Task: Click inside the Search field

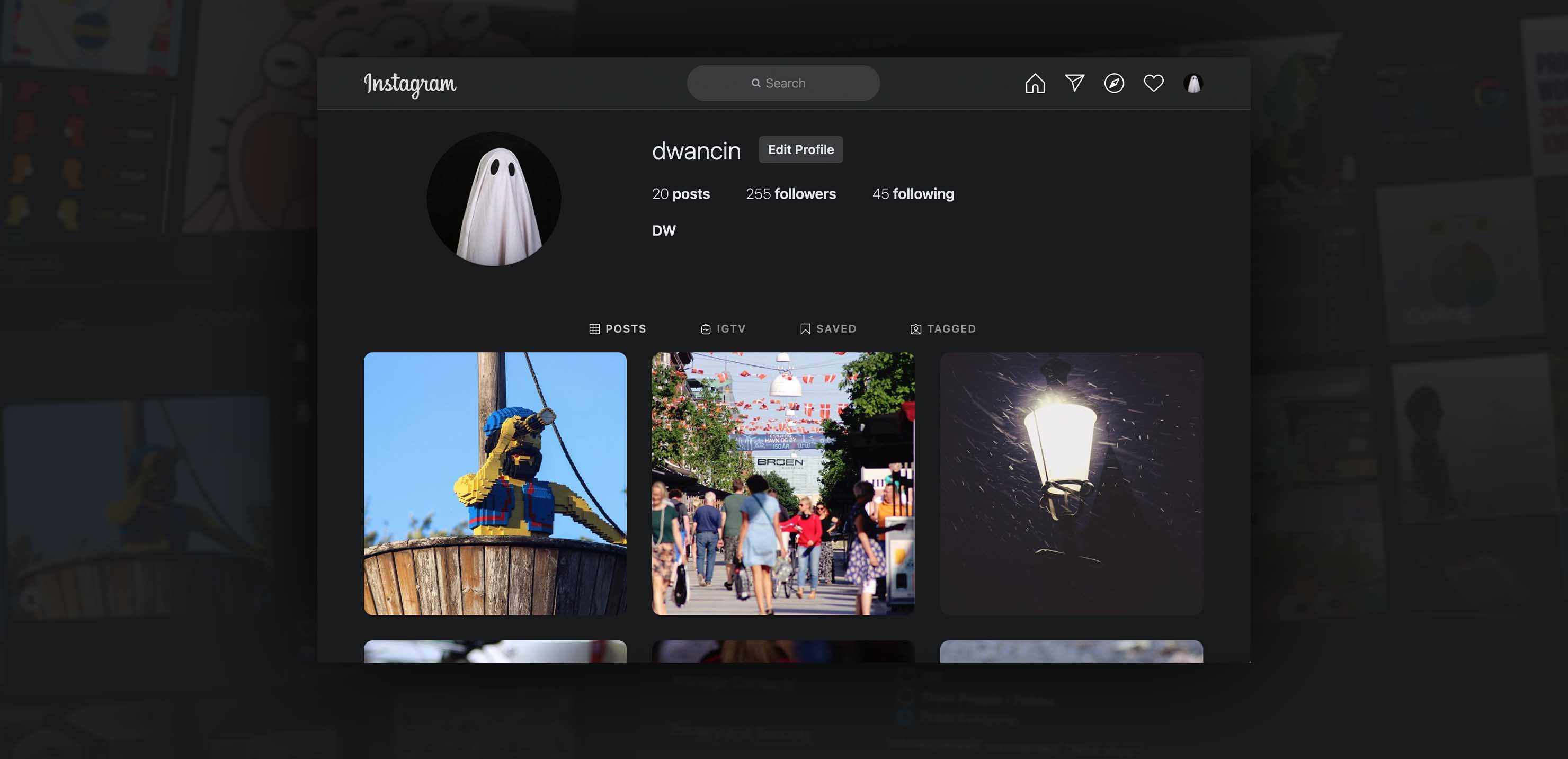Action: click(x=783, y=83)
